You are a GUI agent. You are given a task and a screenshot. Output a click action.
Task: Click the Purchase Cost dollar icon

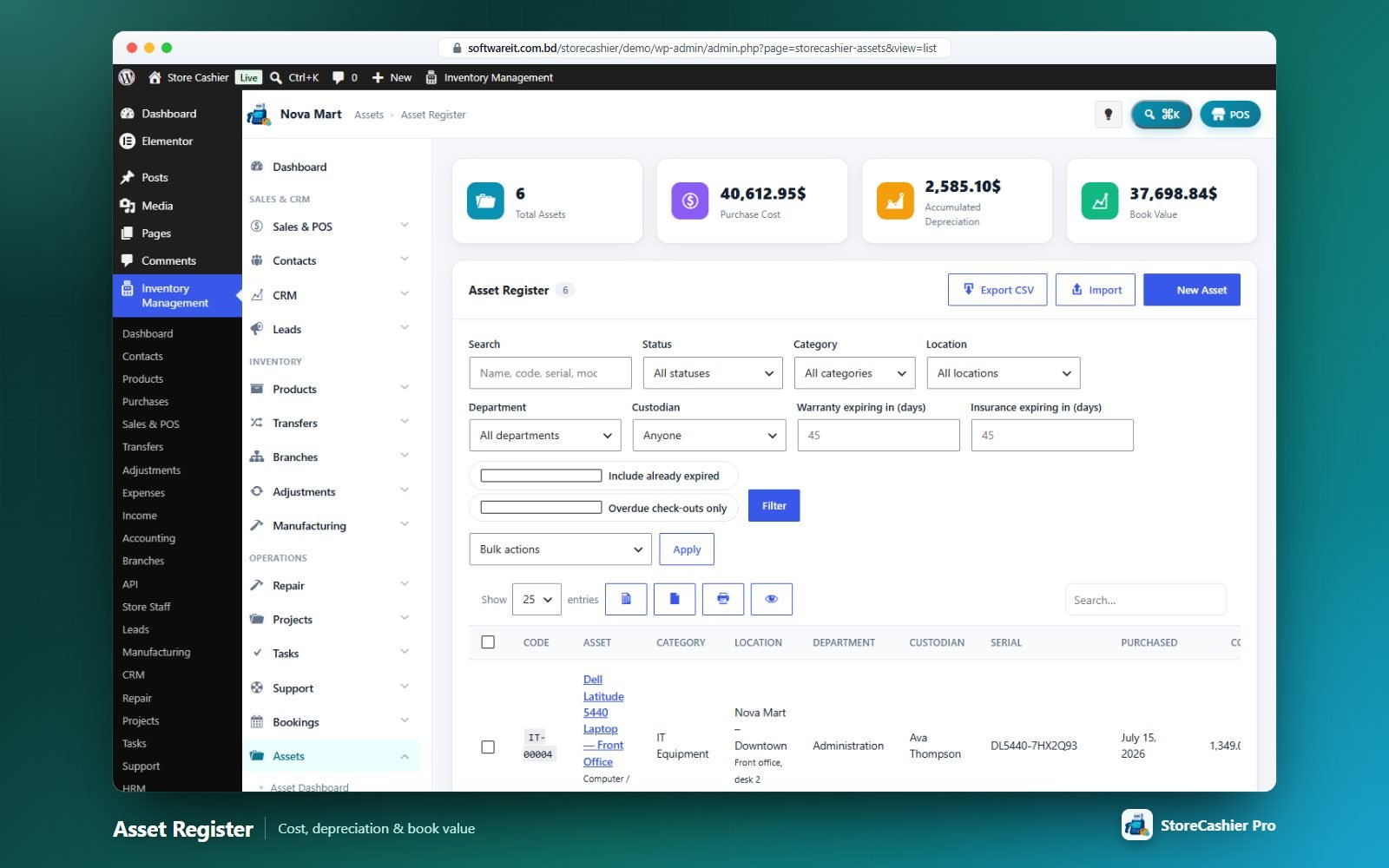tap(690, 201)
